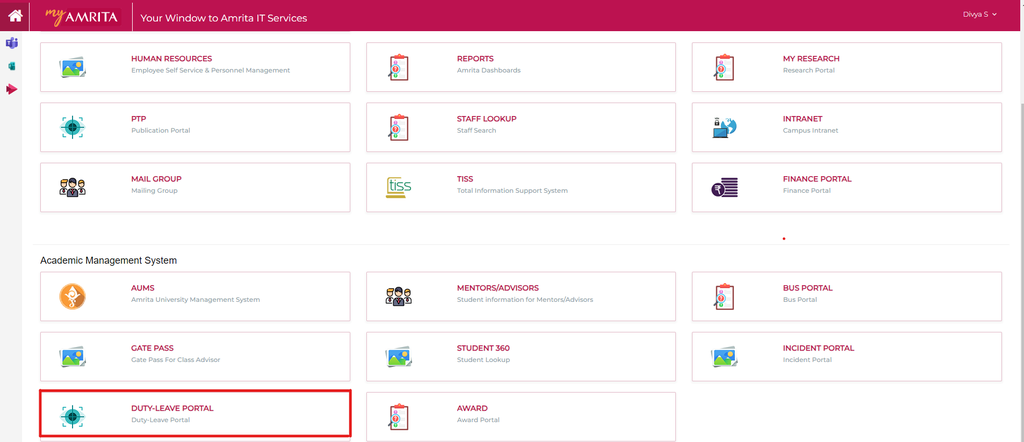Open the Duty-Leave Portal tile

(195, 414)
